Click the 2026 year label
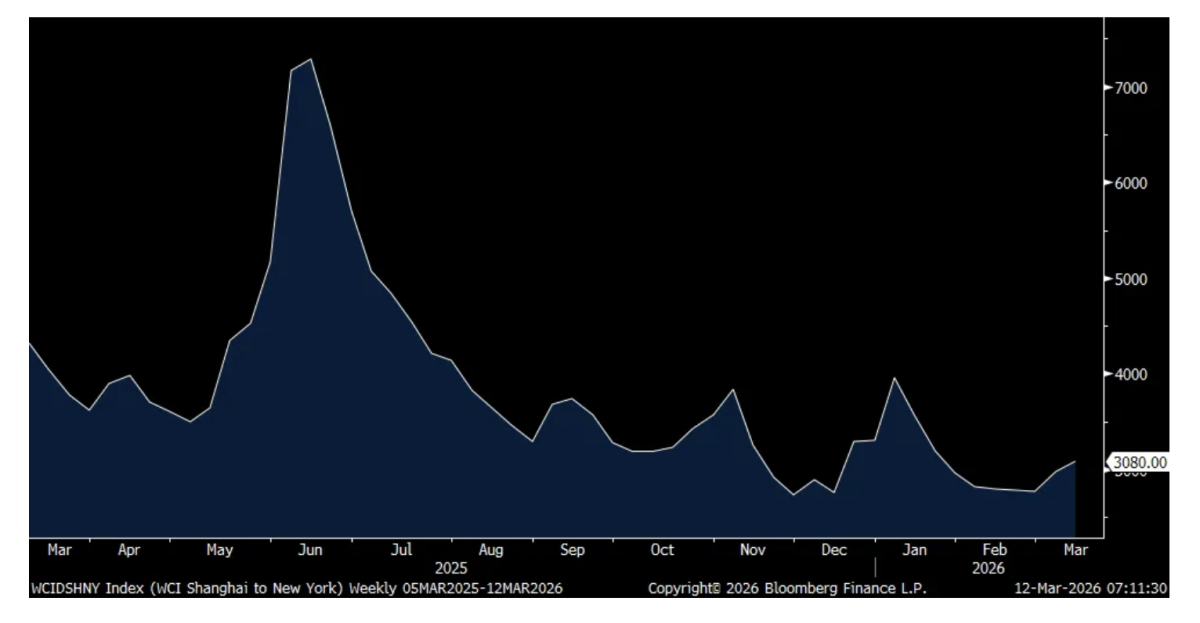Image resolution: width=1200 pixels, height=623 pixels. (x=988, y=567)
